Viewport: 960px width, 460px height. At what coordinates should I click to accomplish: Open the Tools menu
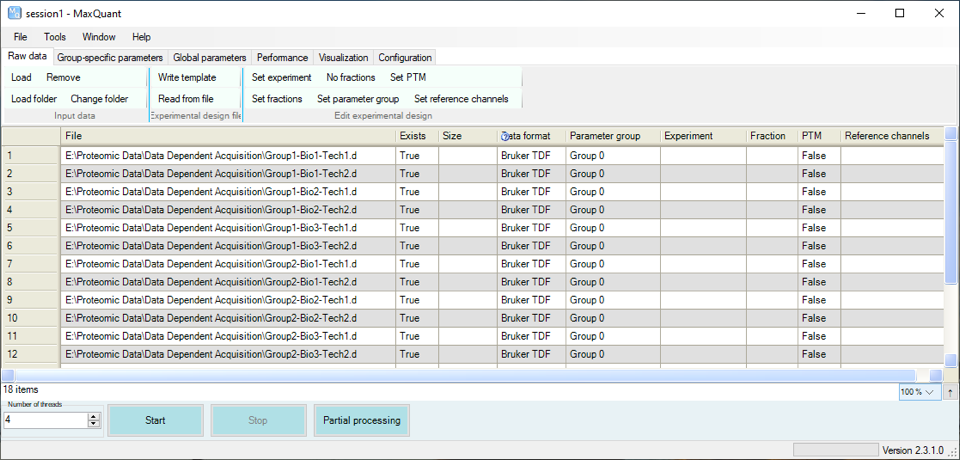point(55,37)
